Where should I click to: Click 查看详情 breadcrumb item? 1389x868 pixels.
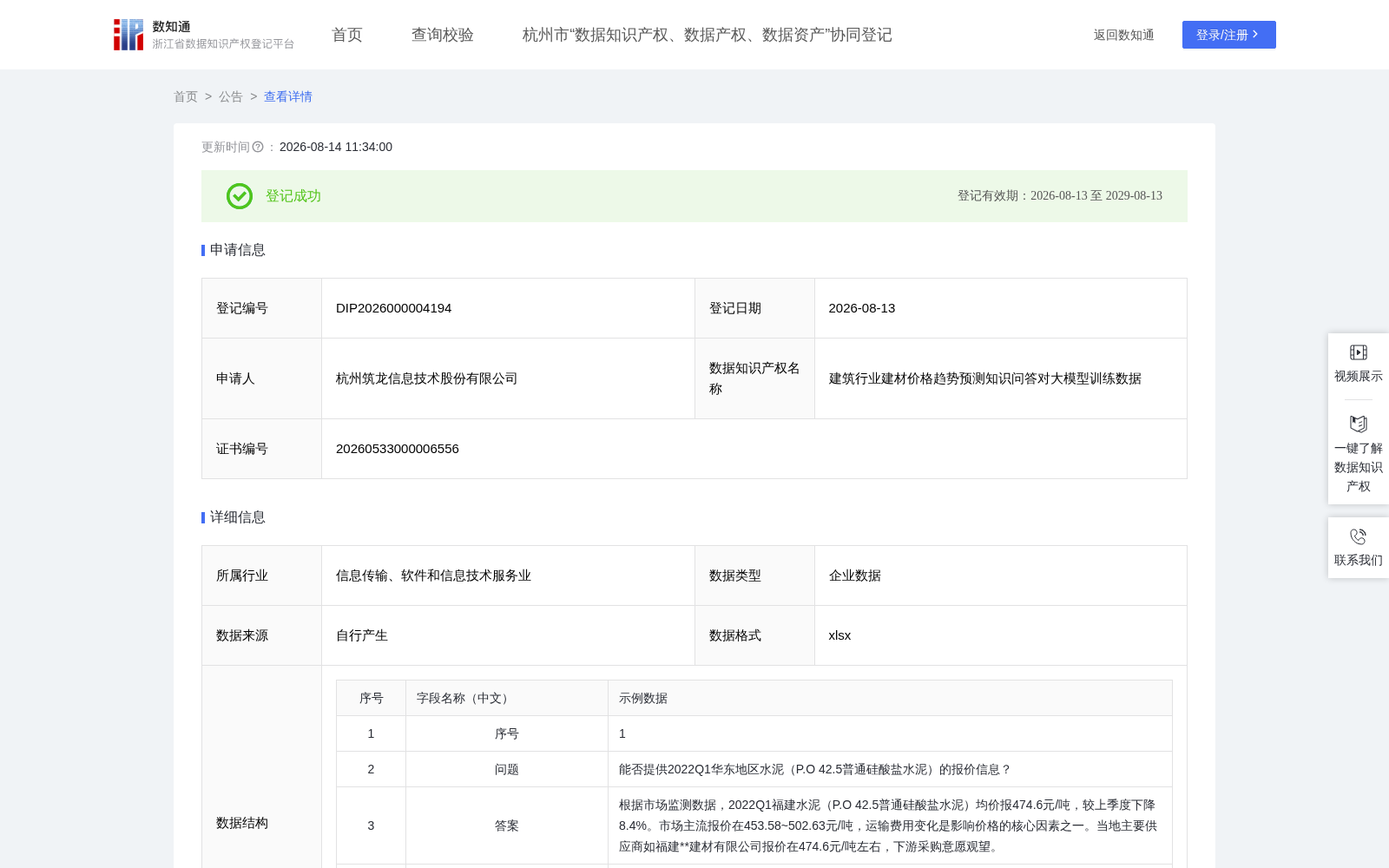pos(288,96)
